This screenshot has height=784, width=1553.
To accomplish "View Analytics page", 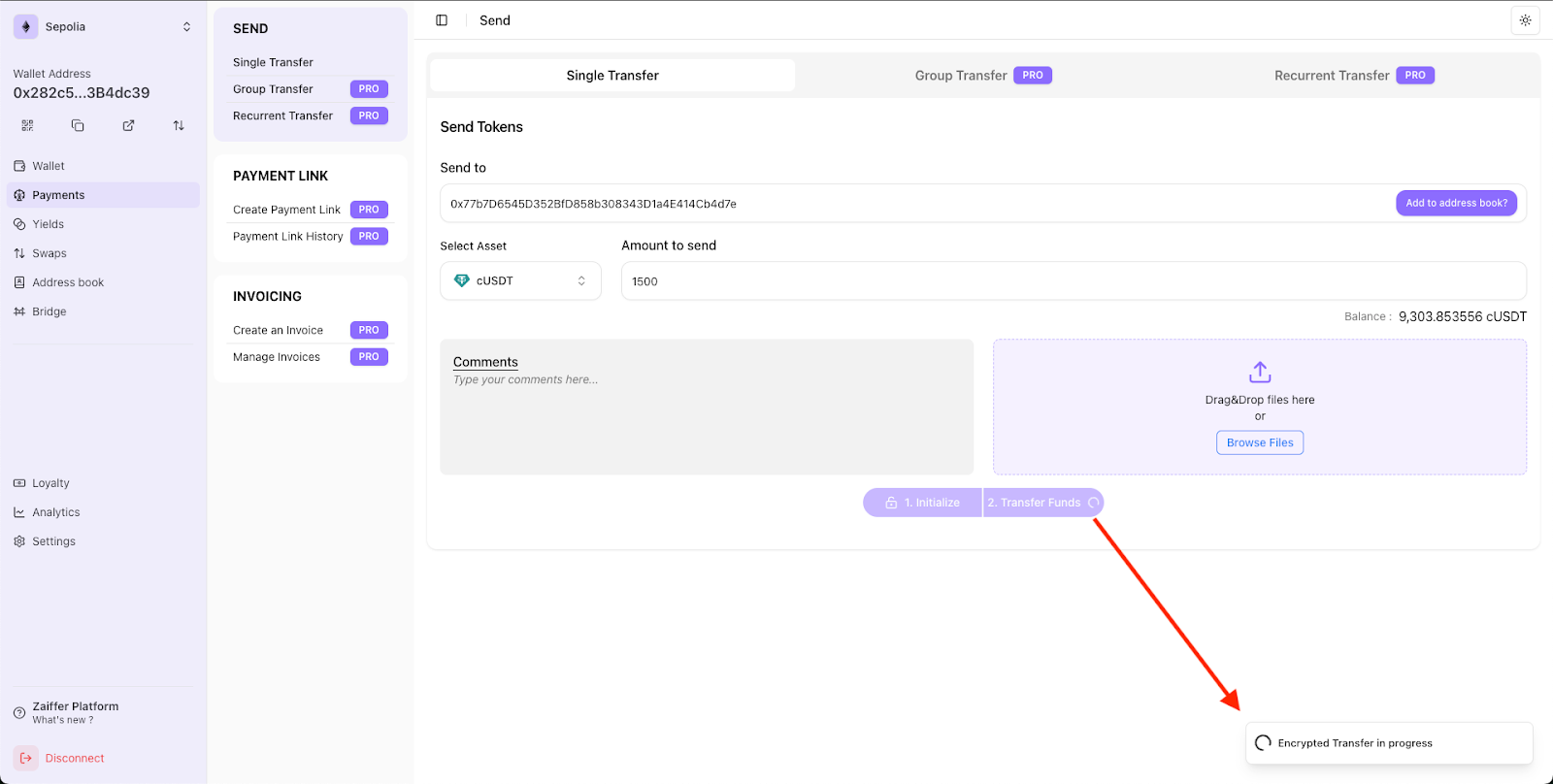I will coord(103,512).
